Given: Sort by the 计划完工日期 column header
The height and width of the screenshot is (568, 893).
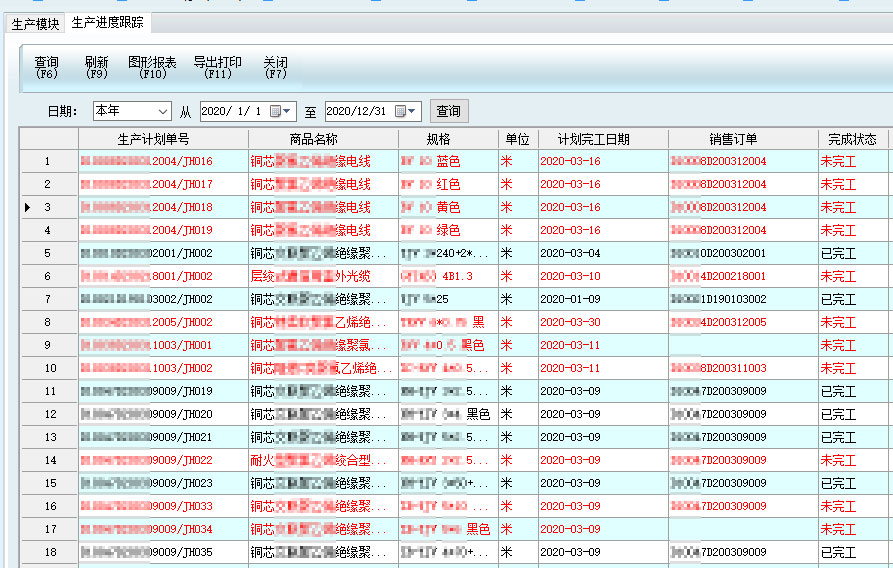Looking at the screenshot, I should [603, 139].
